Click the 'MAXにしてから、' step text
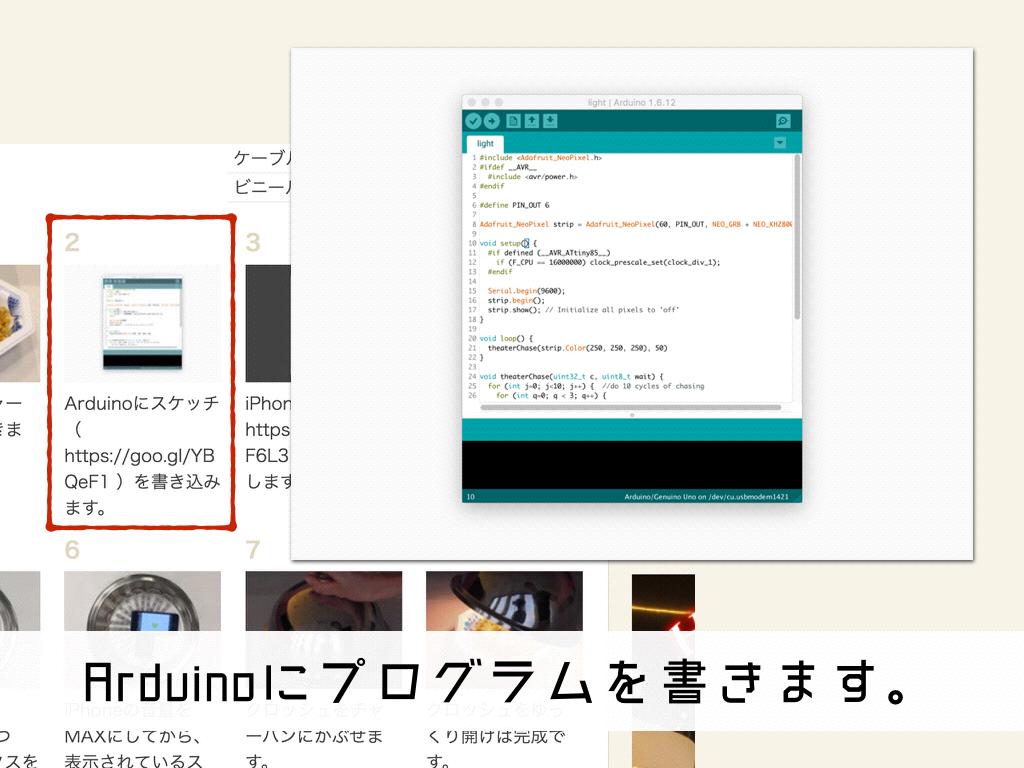Image resolution: width=1024 pixels, height=768 pixels. pyautogui.click(x=133, y=737)
